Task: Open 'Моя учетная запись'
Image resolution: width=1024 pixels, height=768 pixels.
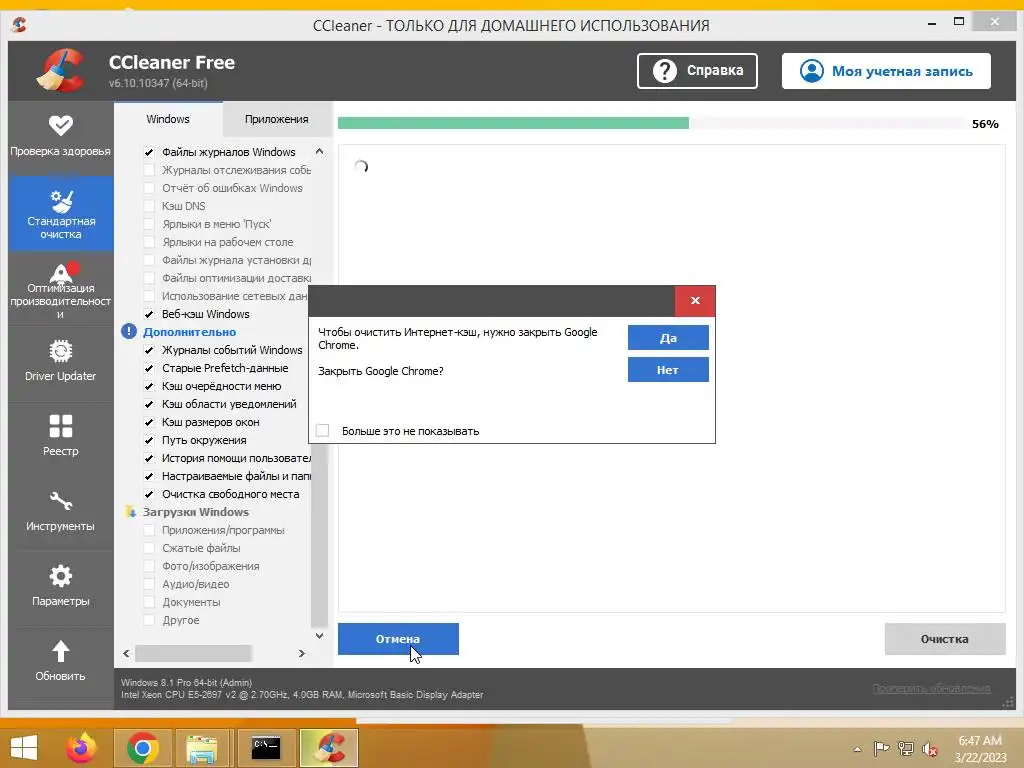Action: point(886,71)
